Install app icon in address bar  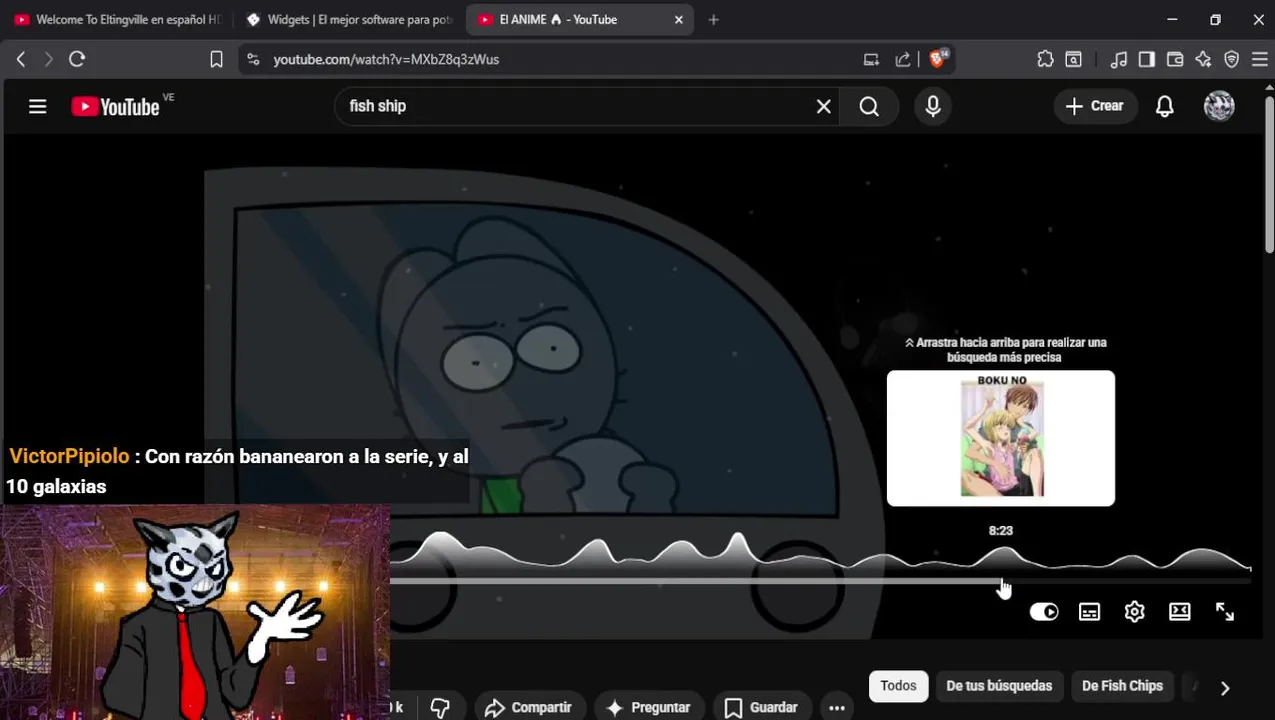point(871,59)
